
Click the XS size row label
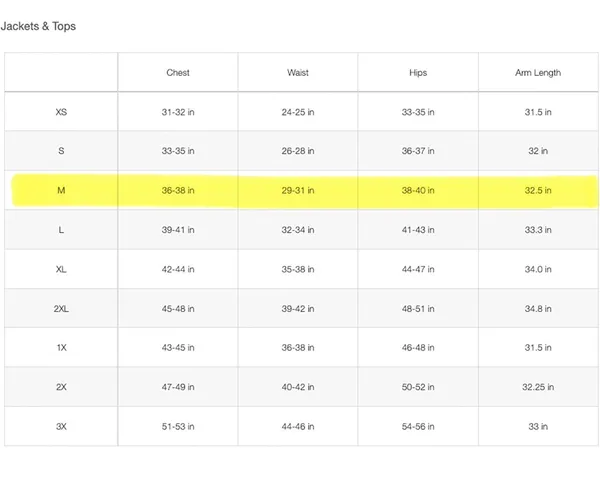pyautogui.click(x=61, y=112)
